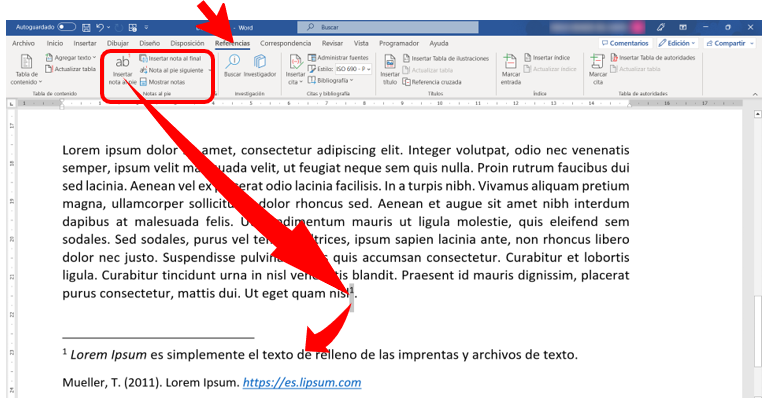Open the Investigador tool
The height and width of the screenshot is (407, 766).
tap(260, 65)
